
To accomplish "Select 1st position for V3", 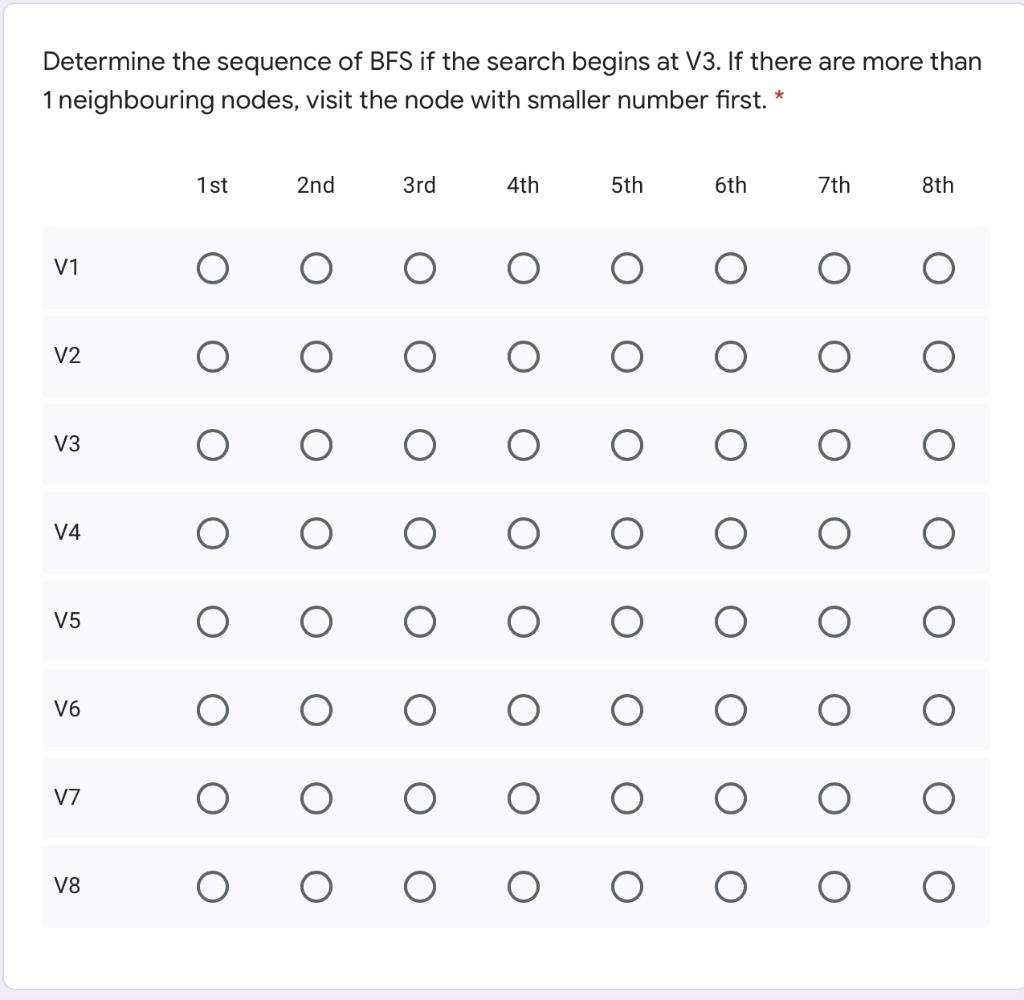I will pyautogui.click(x=212, y=444).
